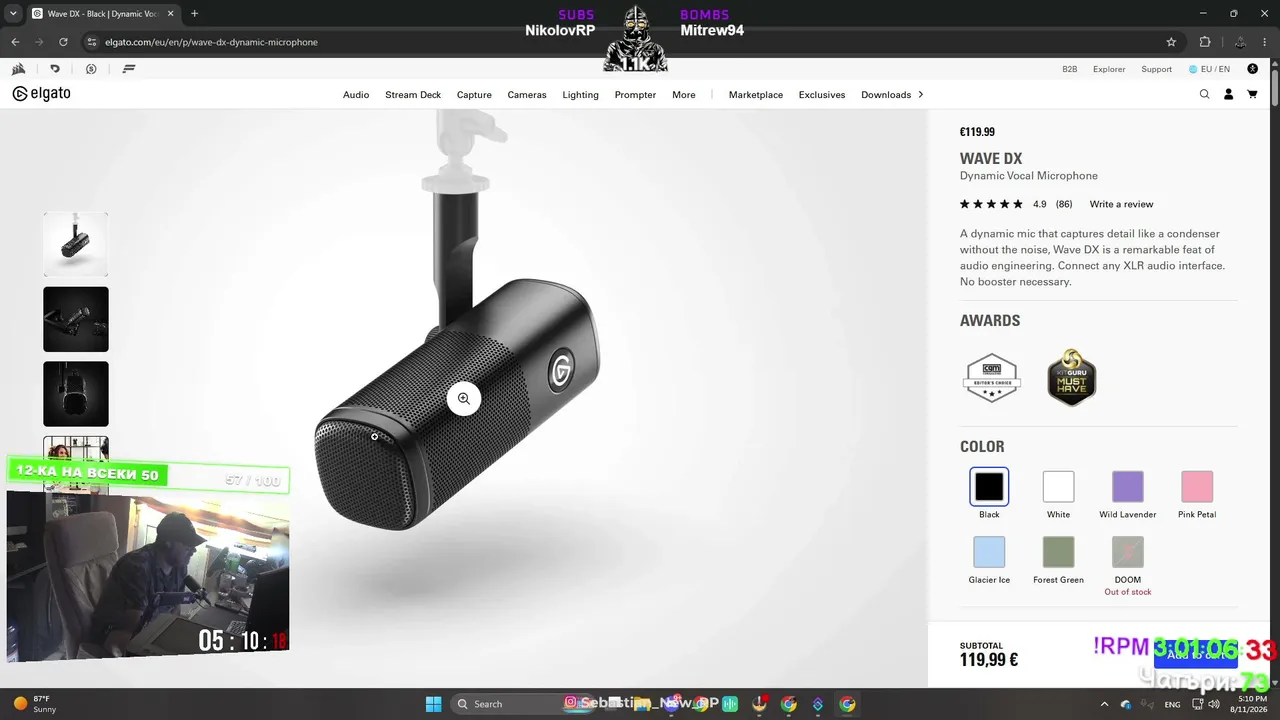Open the shopping cart icon
The width and height of the screenshot is (1280, 720).
(x=1252, y=94)
